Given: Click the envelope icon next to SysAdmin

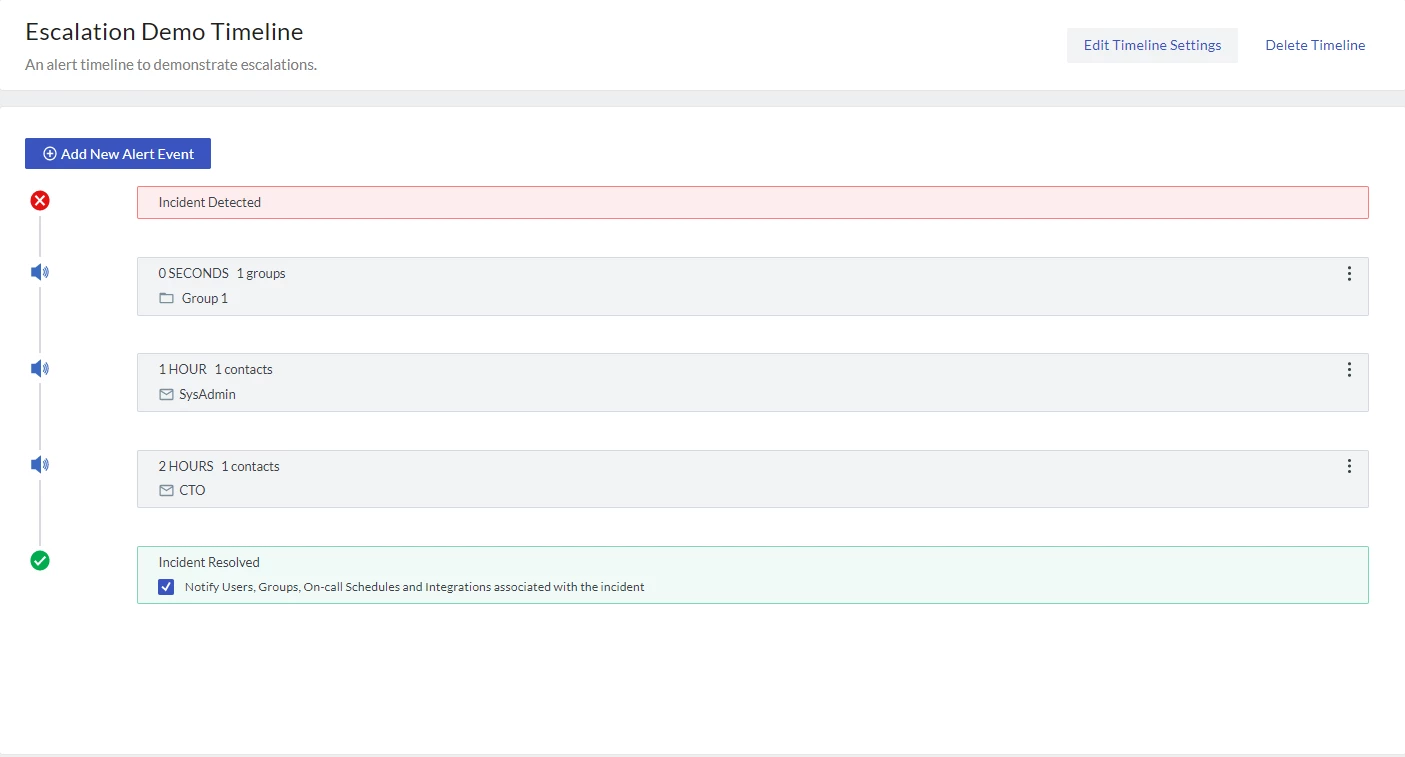Looking at the screenshot, I should (x=166, y=394).
